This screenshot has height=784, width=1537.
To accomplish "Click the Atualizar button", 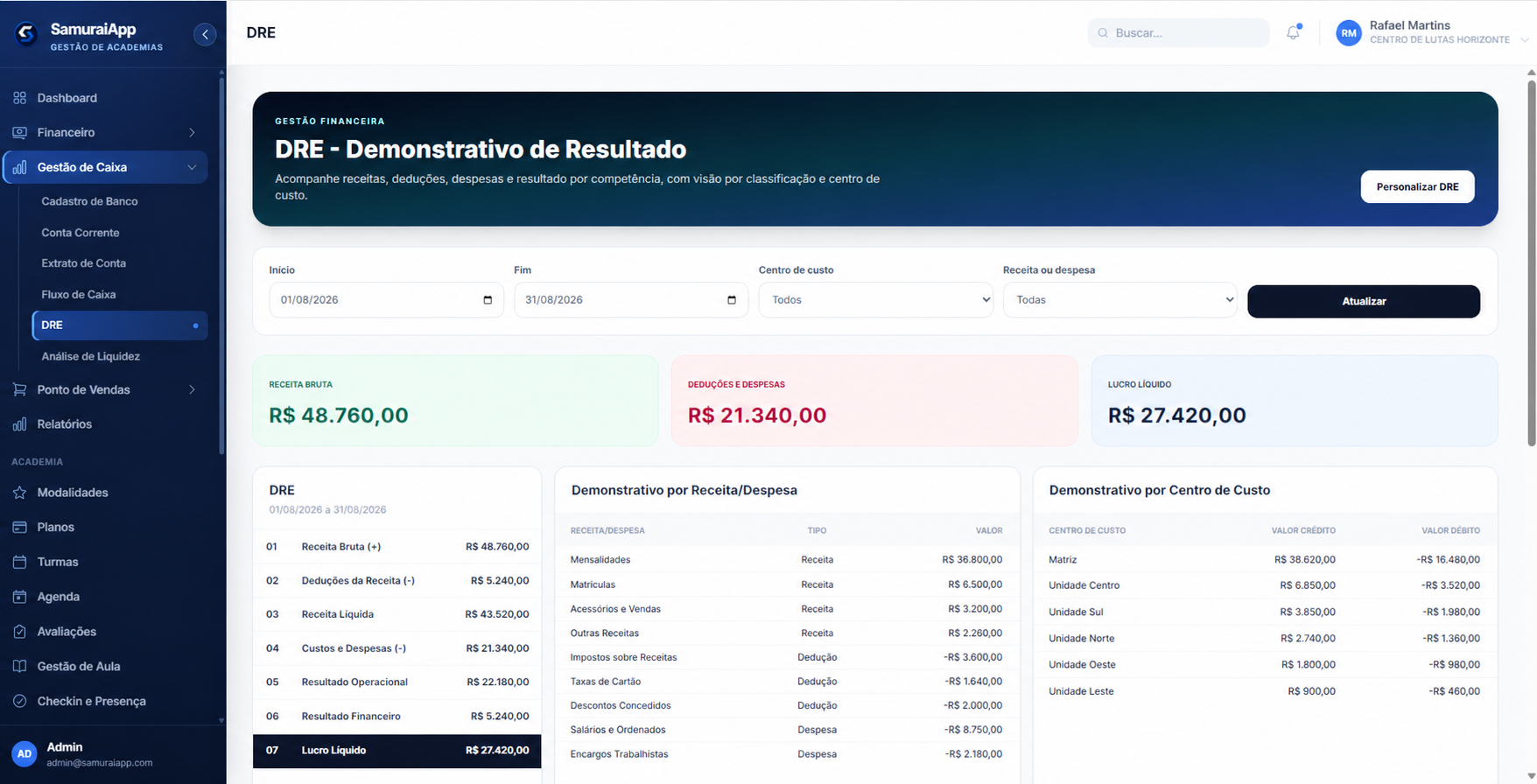I will click(1364, 301).
